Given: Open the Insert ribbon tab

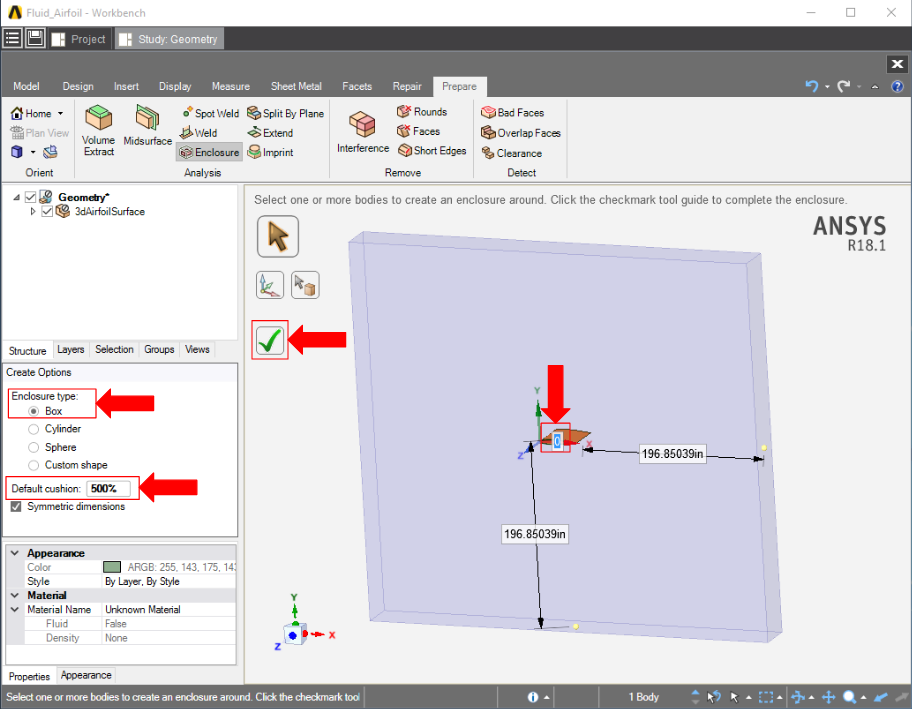Looking at the screenshot, I should (126, 86).
